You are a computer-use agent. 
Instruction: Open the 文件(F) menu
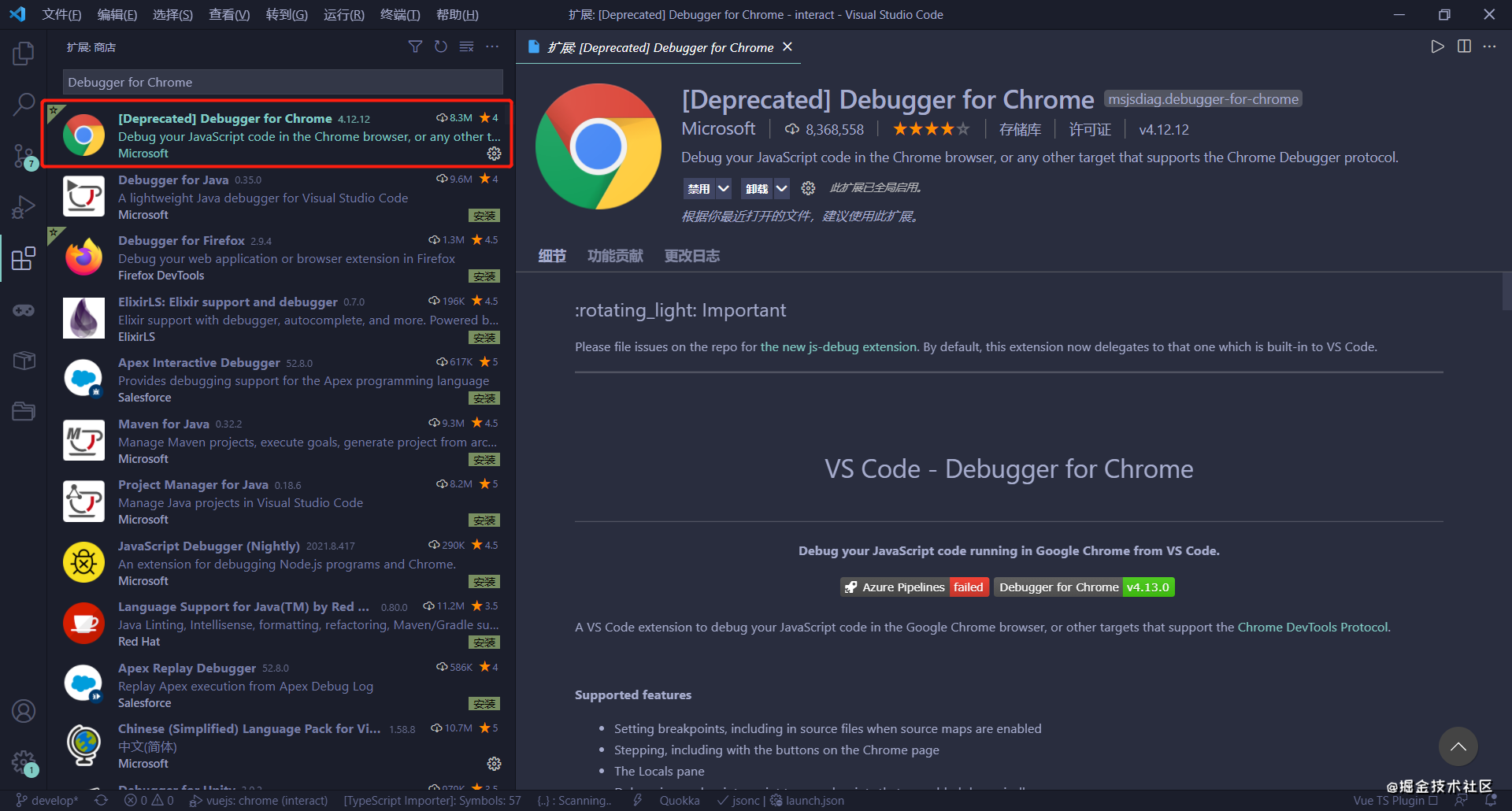(x=61, y=15)
